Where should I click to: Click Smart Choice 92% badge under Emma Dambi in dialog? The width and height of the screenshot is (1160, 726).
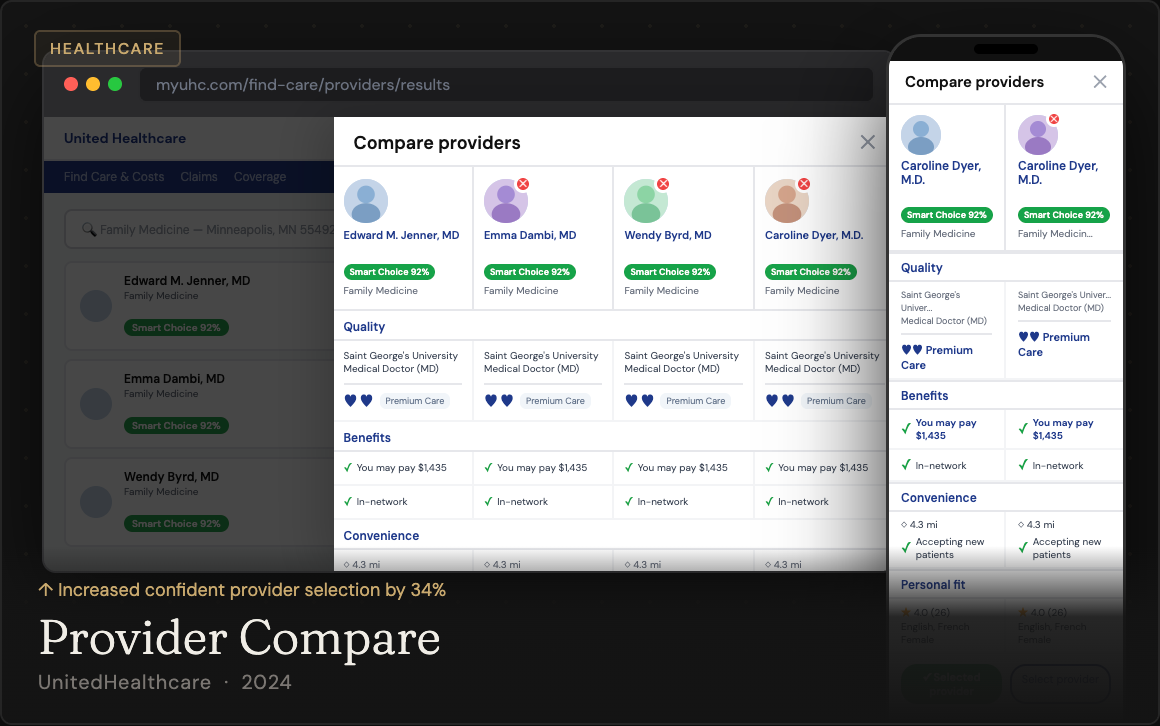click(x=530, y=272)
